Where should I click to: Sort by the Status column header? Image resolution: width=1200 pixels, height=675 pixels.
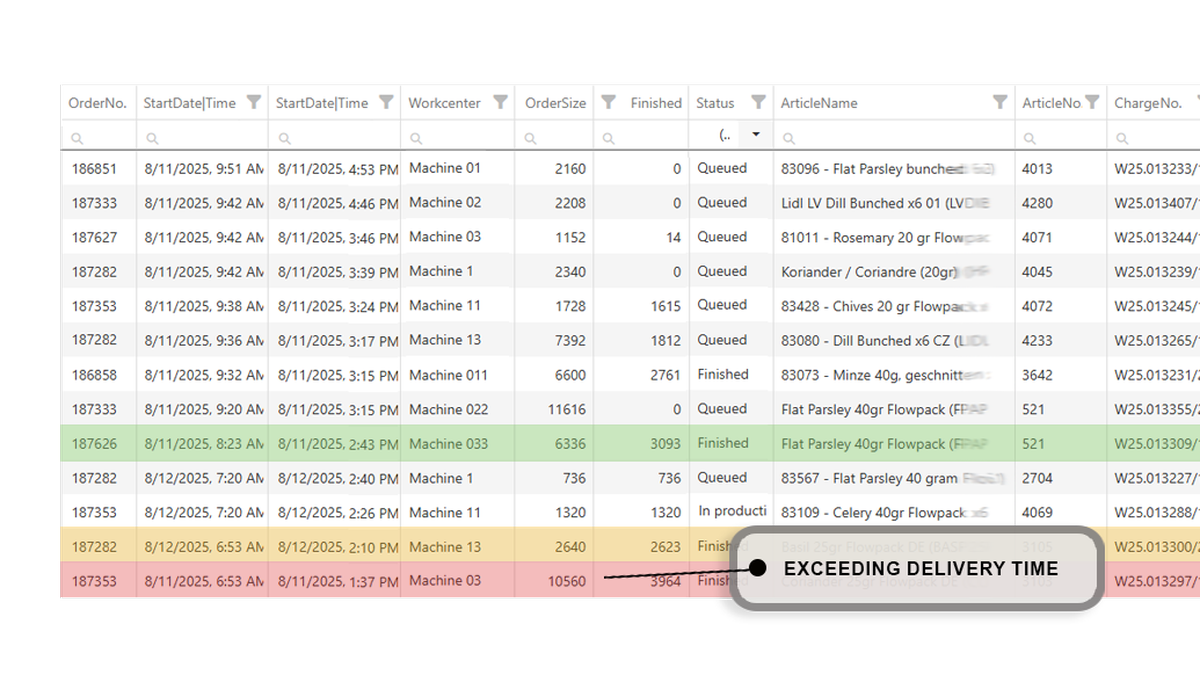[715, 103]
